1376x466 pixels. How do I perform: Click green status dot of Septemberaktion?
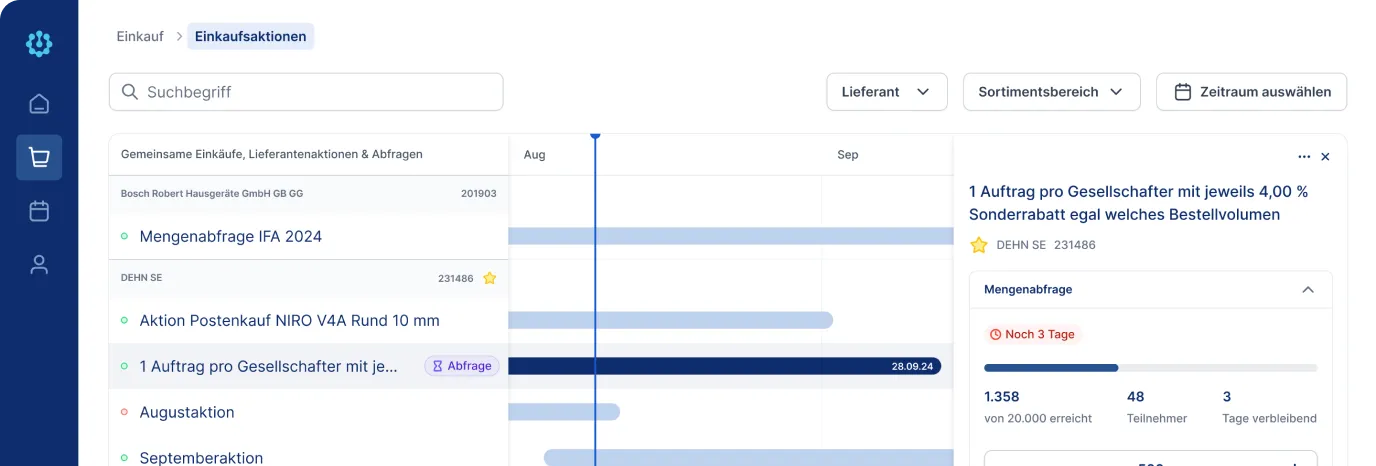point(124,458)
